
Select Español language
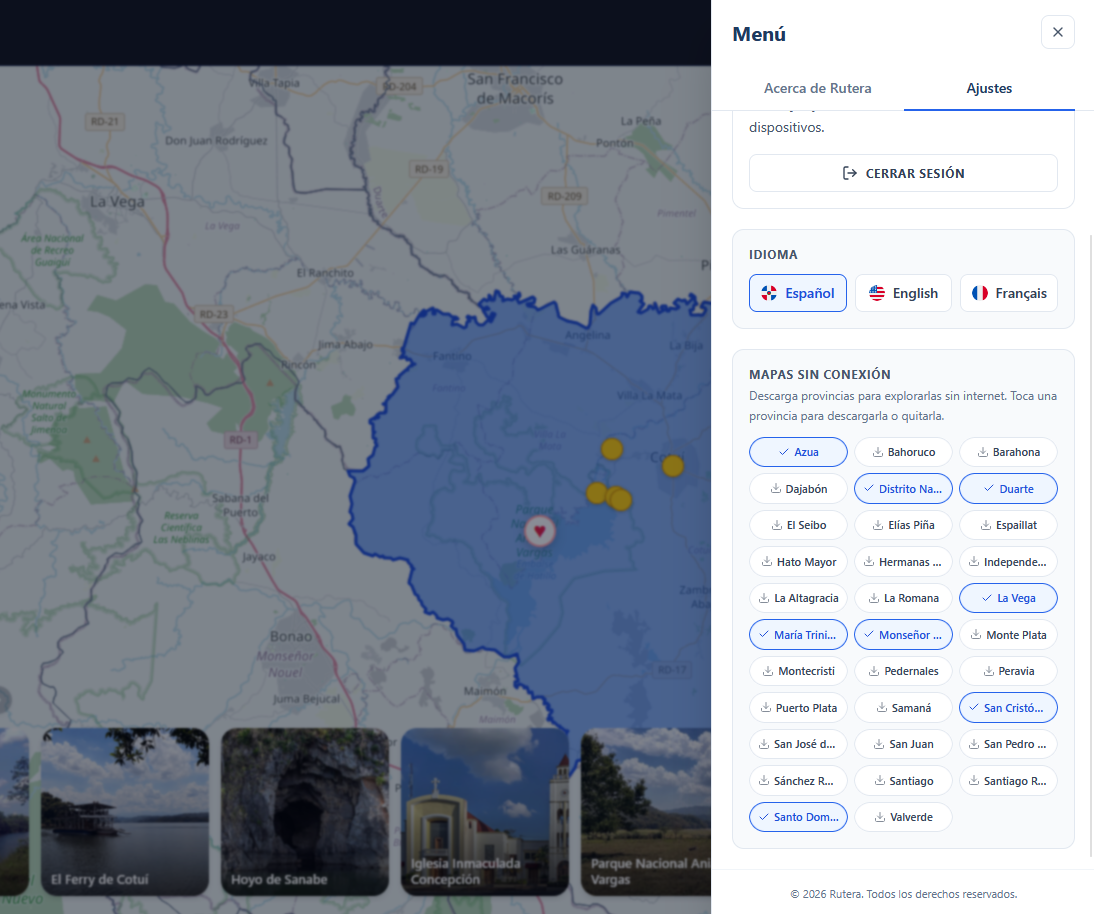[x=797, y=293]
